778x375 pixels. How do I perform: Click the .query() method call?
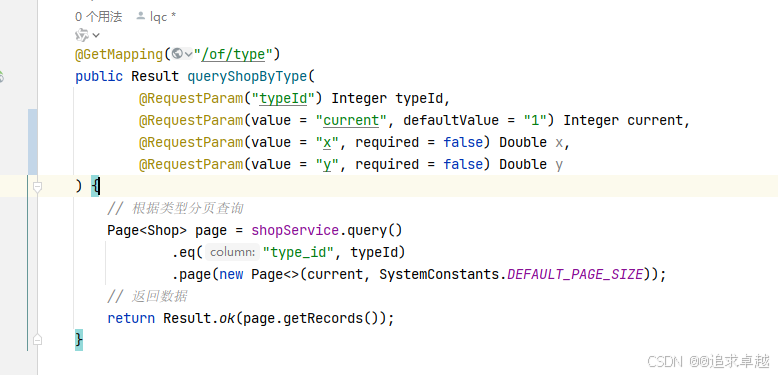click(x=371, y=230)
